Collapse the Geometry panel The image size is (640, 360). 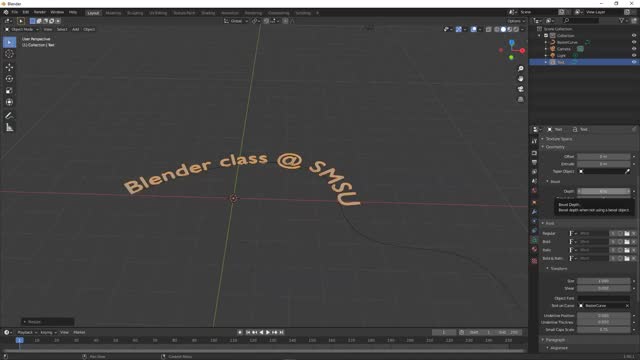tap(555, 147)
